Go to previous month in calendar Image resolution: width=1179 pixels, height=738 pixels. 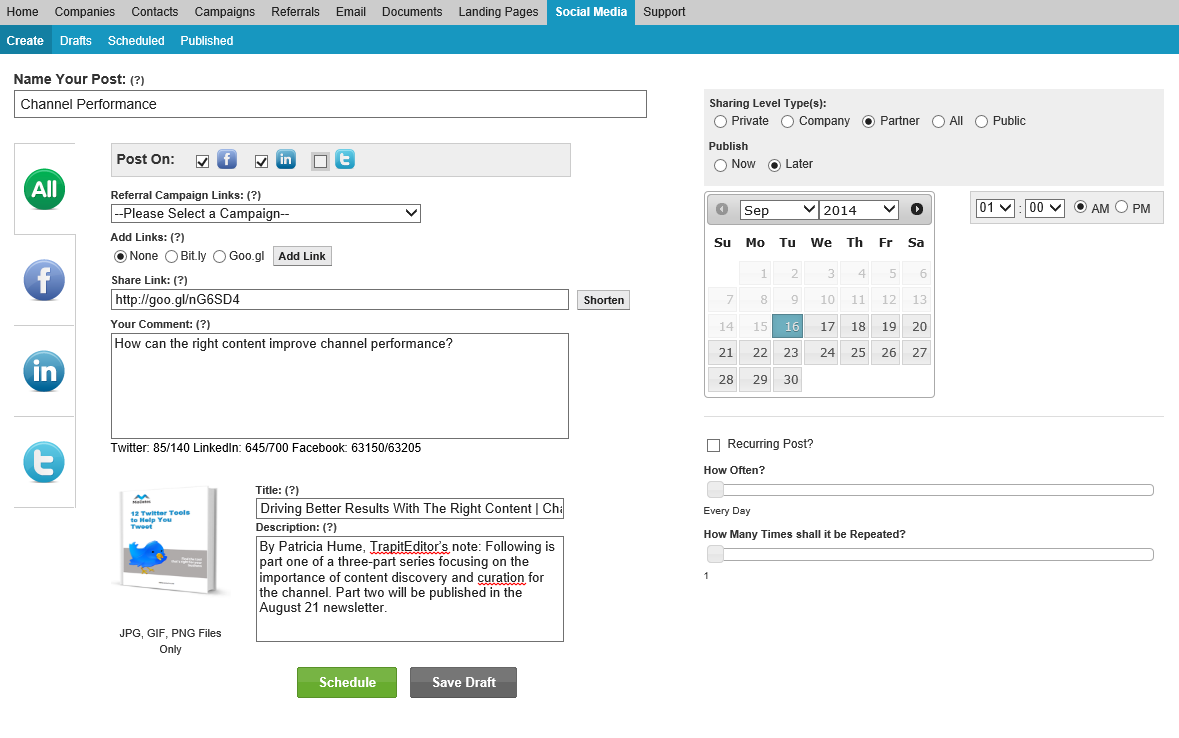(x=722, y=209)
